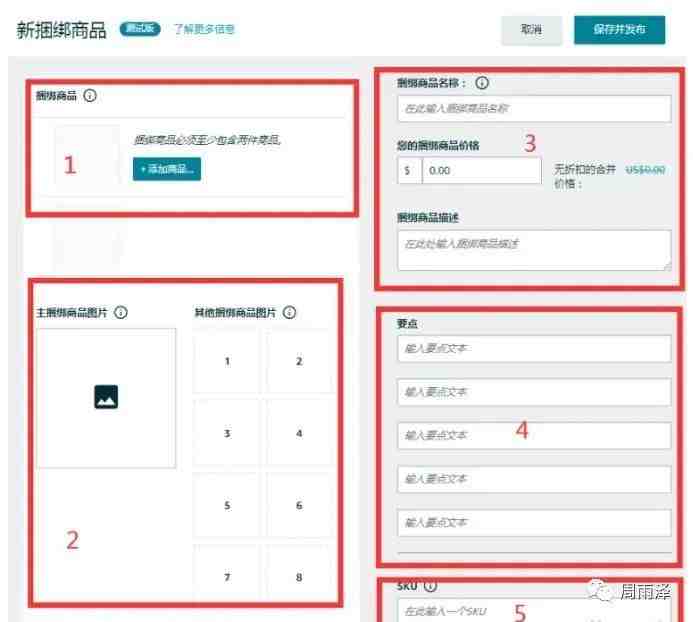Screen dimensions: 693x622
Task: Select additional image slot 1
Action: [227, 361]
